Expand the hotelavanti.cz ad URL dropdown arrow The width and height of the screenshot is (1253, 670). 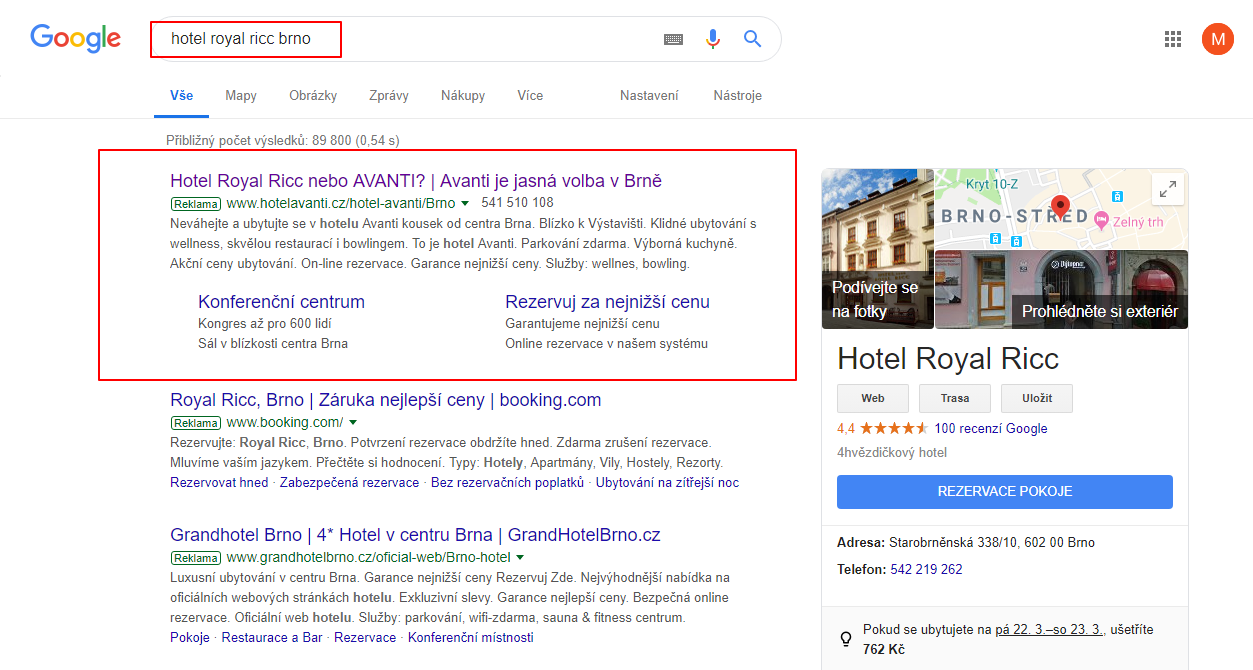465,203
